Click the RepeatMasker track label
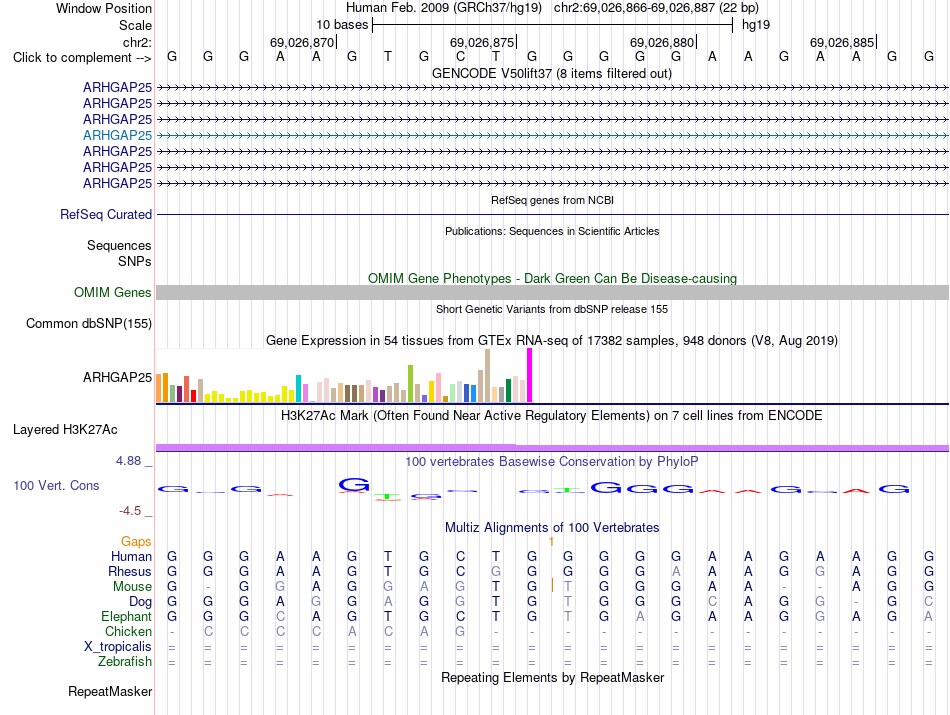 (110, 692)
